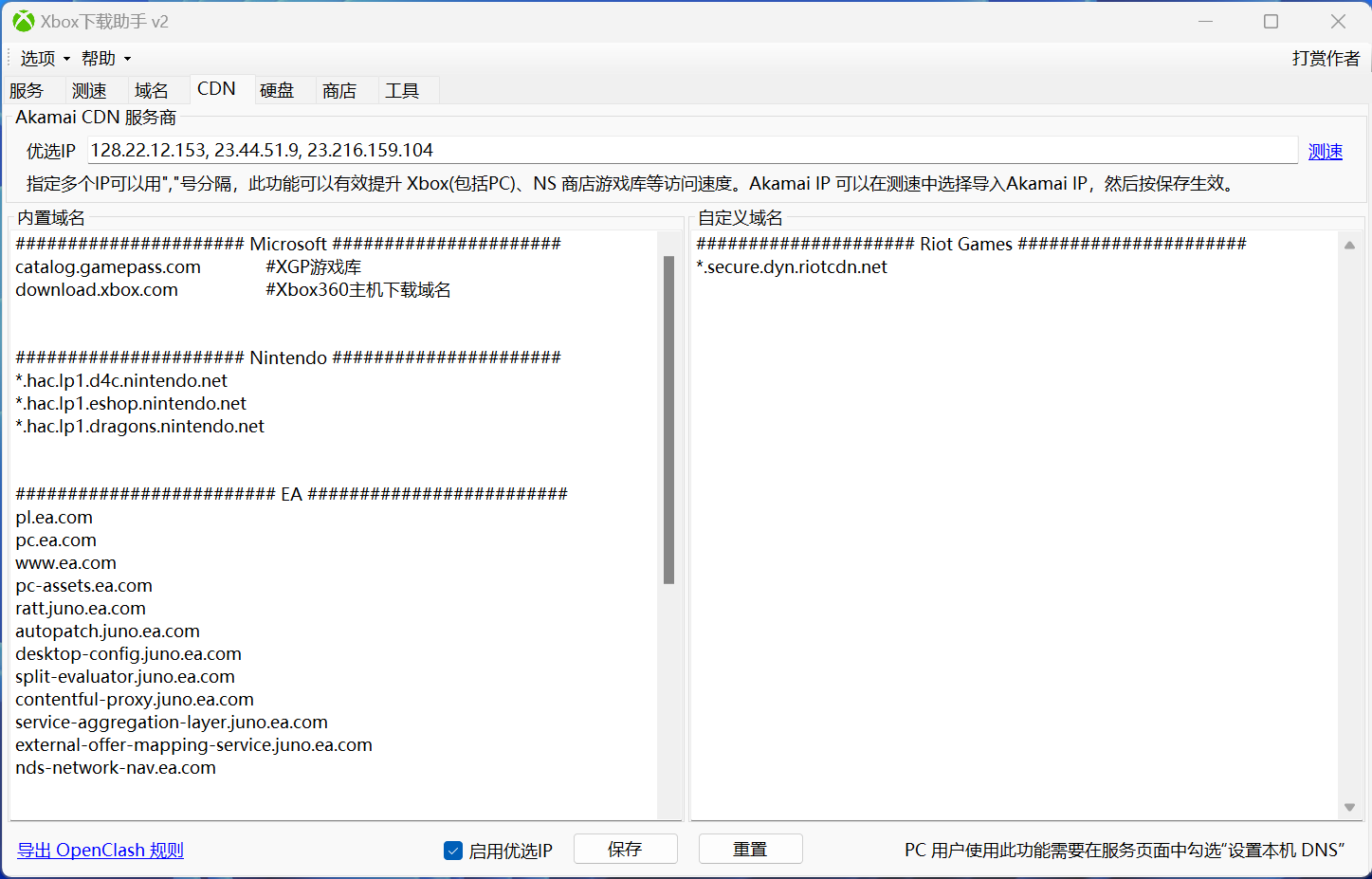The width and height of the screenshot is (1372, 879).
Task: Click the 重置 button to reset
Action: tap(750, 849)
